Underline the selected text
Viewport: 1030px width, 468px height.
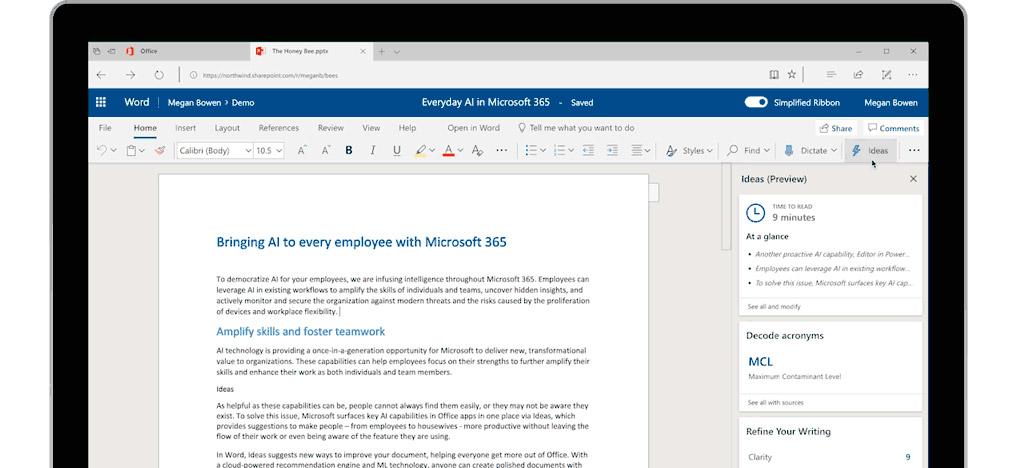[x=397, y=151]
